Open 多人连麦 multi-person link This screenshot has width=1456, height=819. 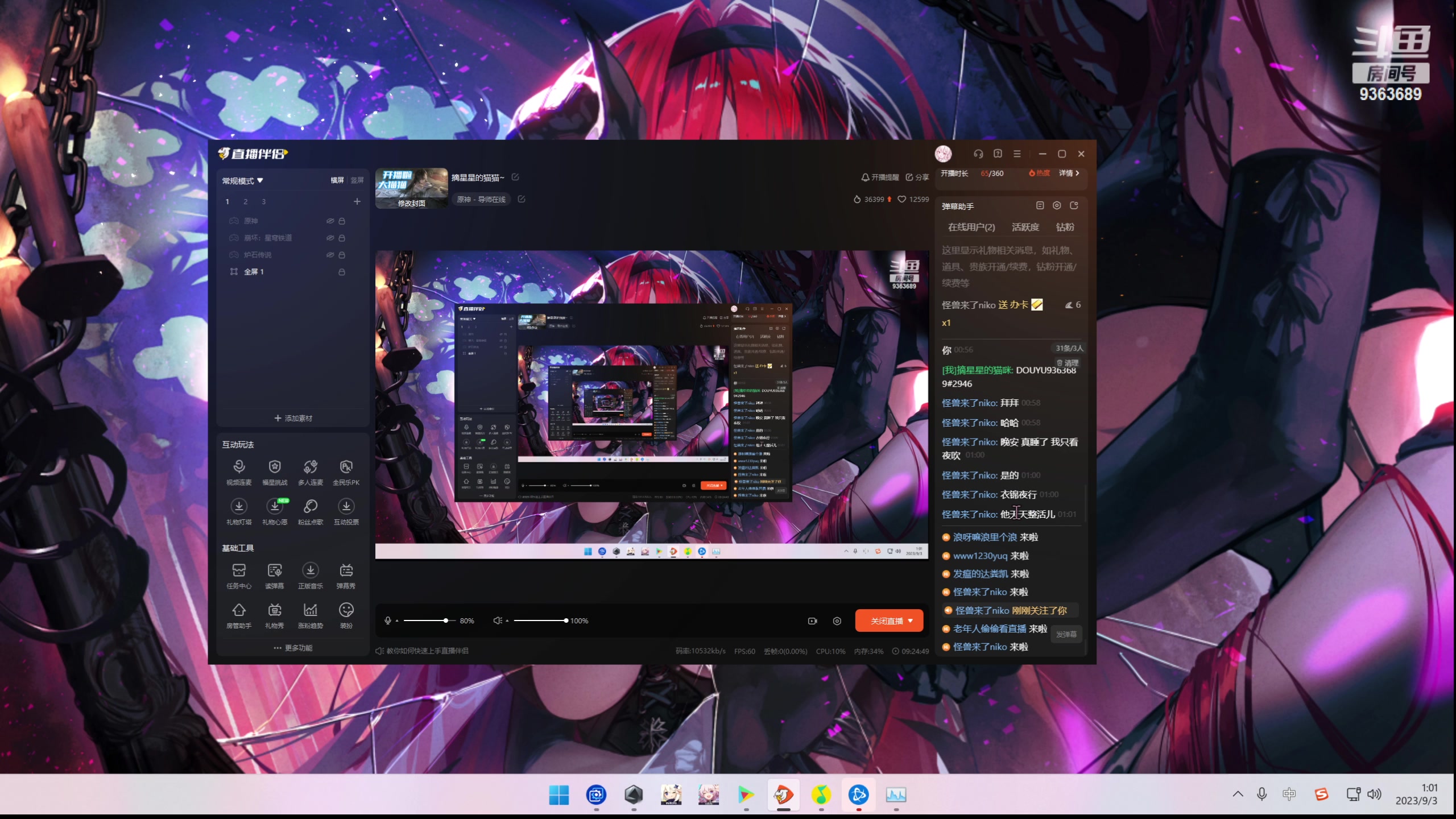(x=311, y=472)
